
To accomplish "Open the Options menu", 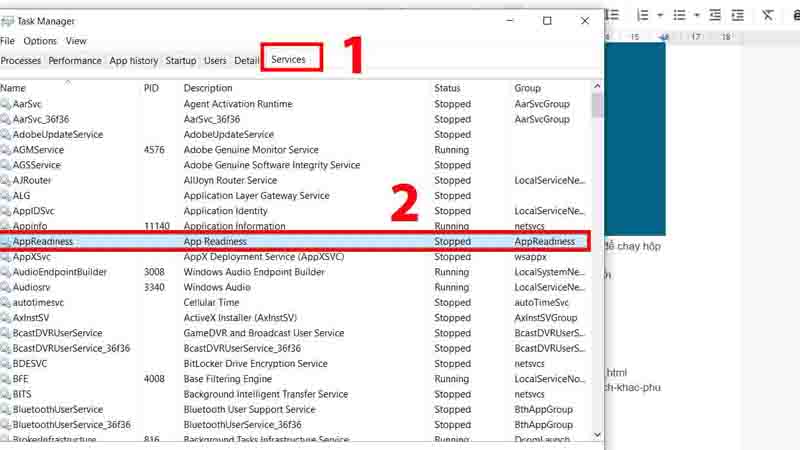I will click(x=40, y=41).
